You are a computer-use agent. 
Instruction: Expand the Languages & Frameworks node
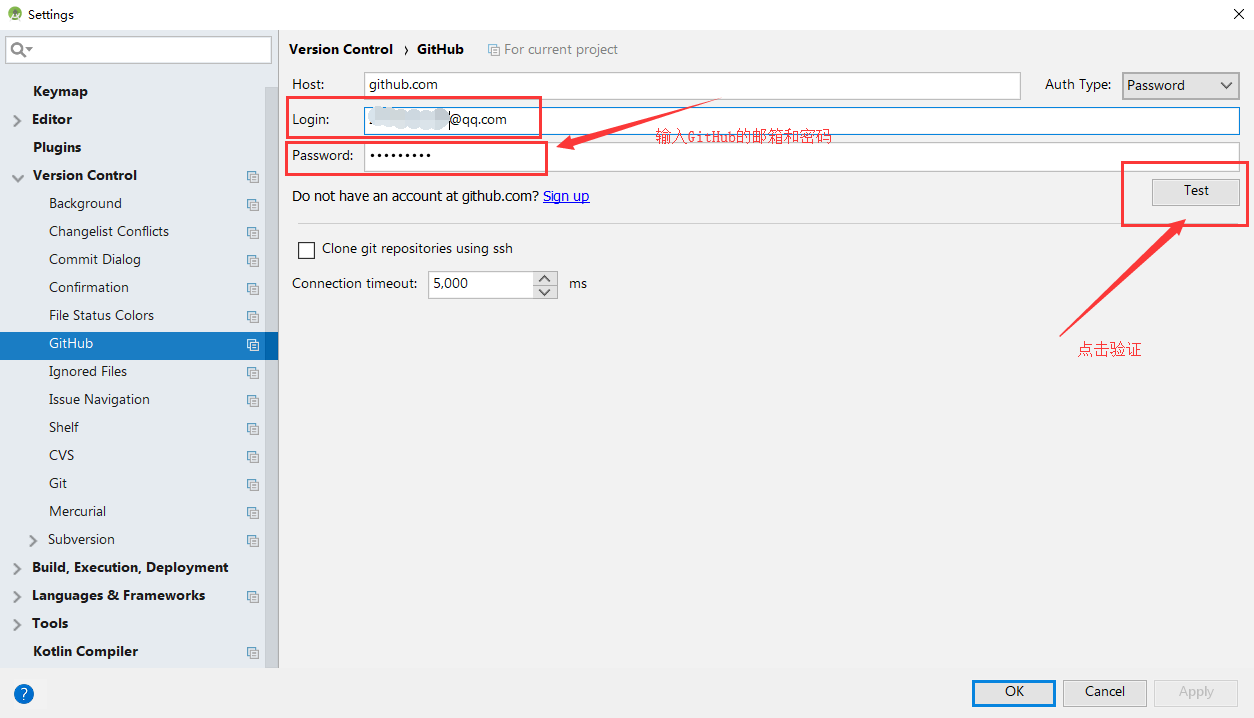[x=17, y=596]
